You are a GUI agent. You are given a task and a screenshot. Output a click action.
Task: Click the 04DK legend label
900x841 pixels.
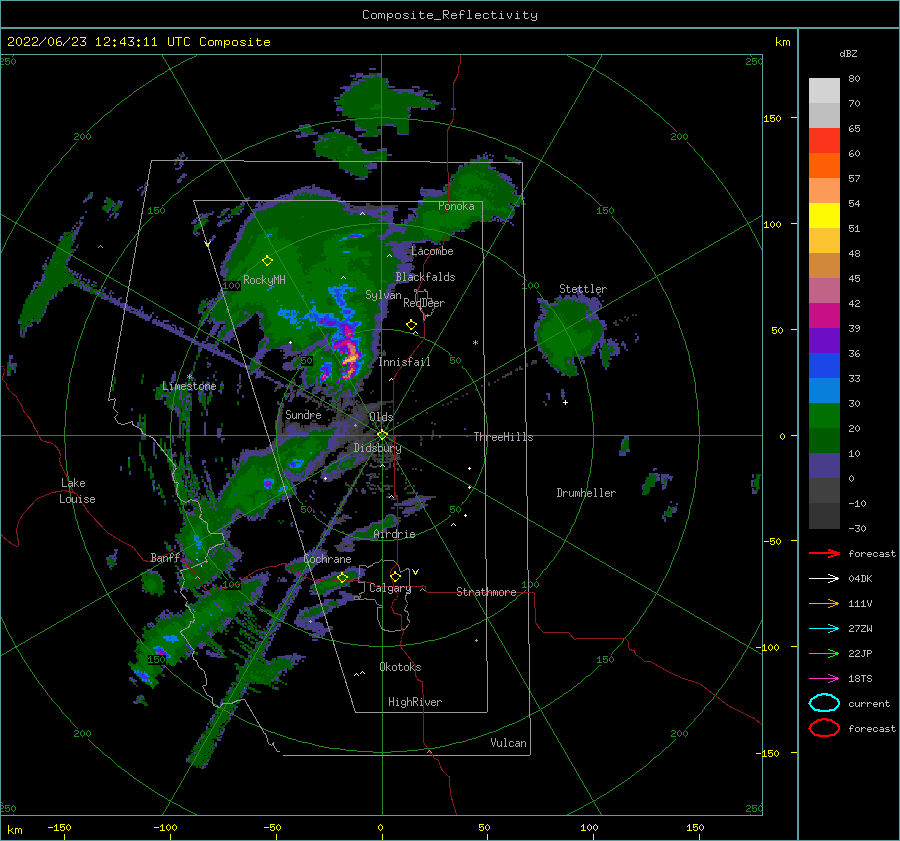pos(860,579)
